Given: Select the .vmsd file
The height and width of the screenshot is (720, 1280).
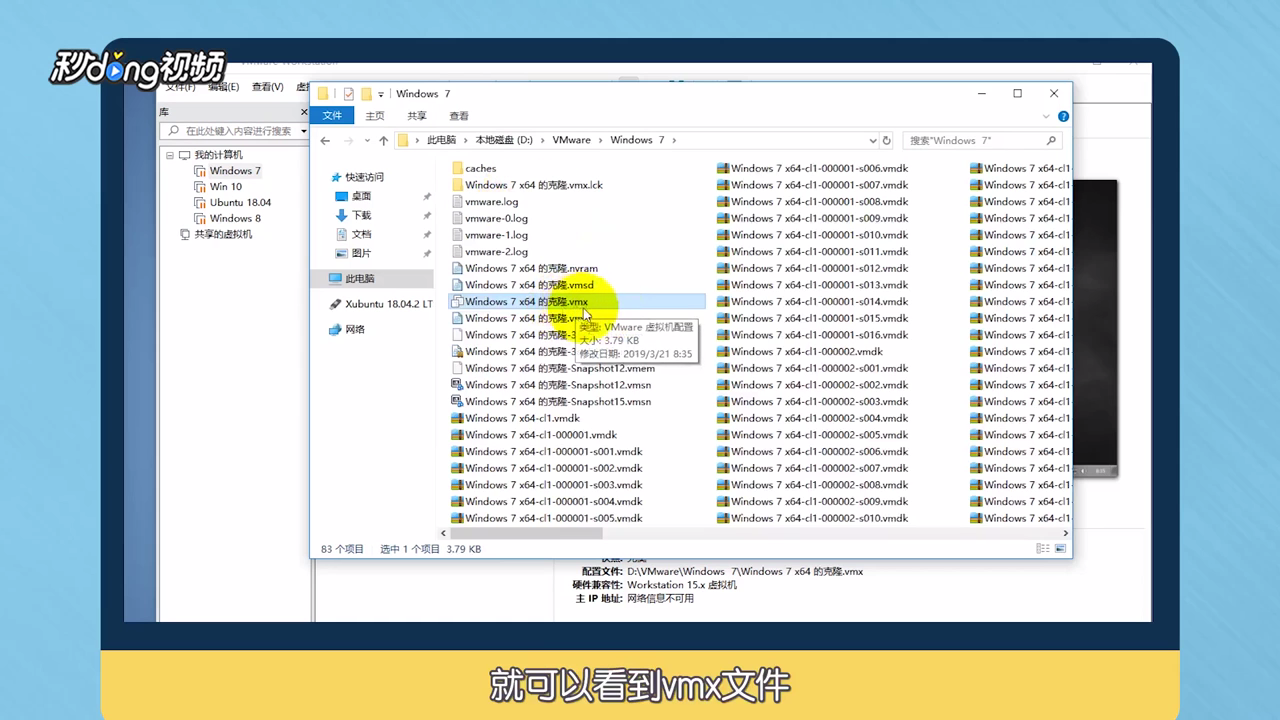Looking at the screenshot, I should (529, 285).
